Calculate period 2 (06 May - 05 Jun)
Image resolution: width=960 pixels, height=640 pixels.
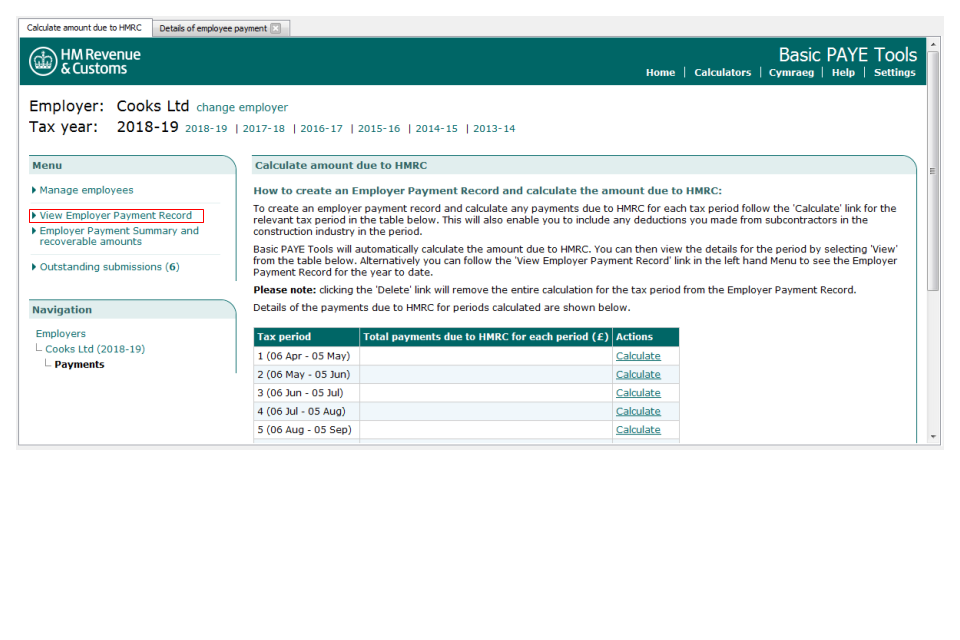[638, 374]
